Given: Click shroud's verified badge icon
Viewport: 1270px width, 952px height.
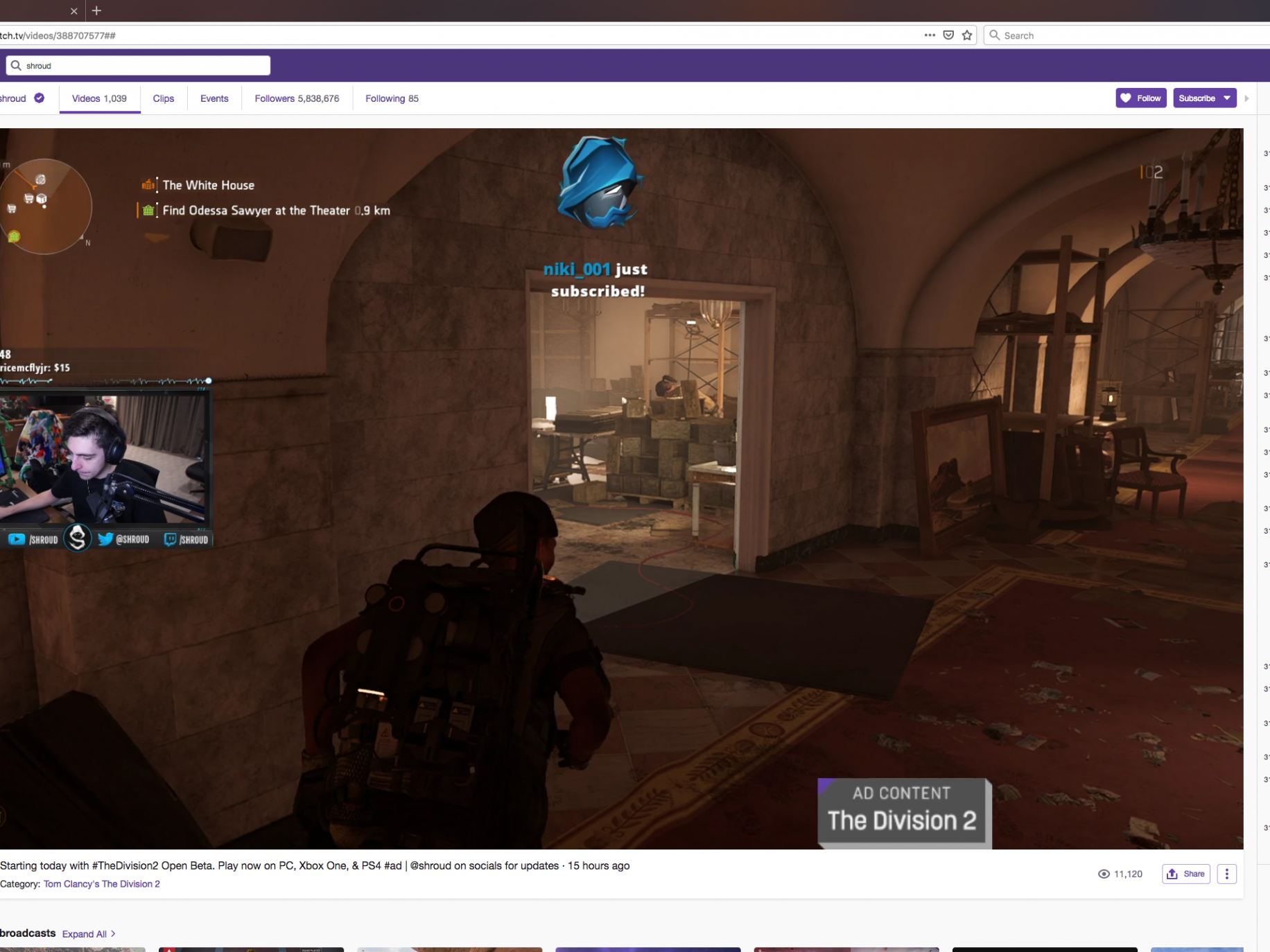Looking at the screenshot, I should [x=40, y=98].
